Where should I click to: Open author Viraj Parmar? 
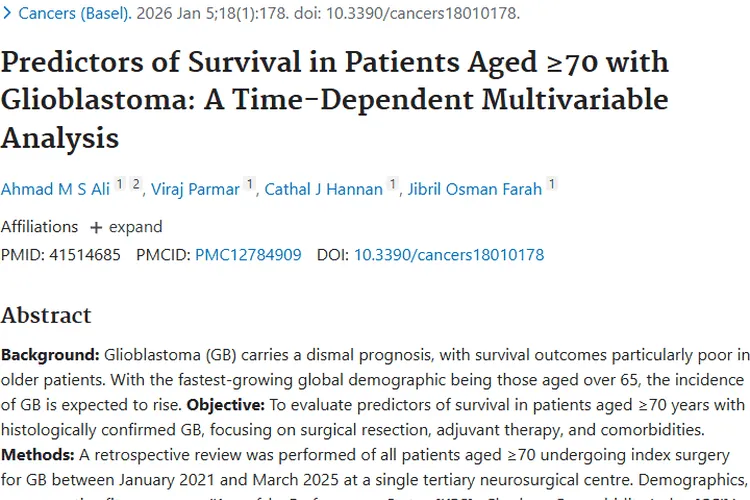pyautogui.click(x=196, y=190)
